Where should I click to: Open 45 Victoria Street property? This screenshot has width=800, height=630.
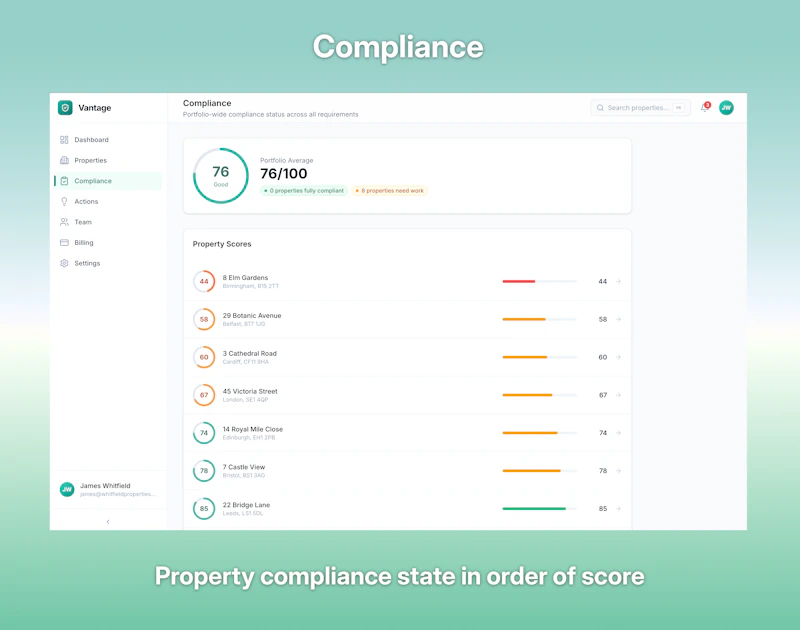click(407, 395)
